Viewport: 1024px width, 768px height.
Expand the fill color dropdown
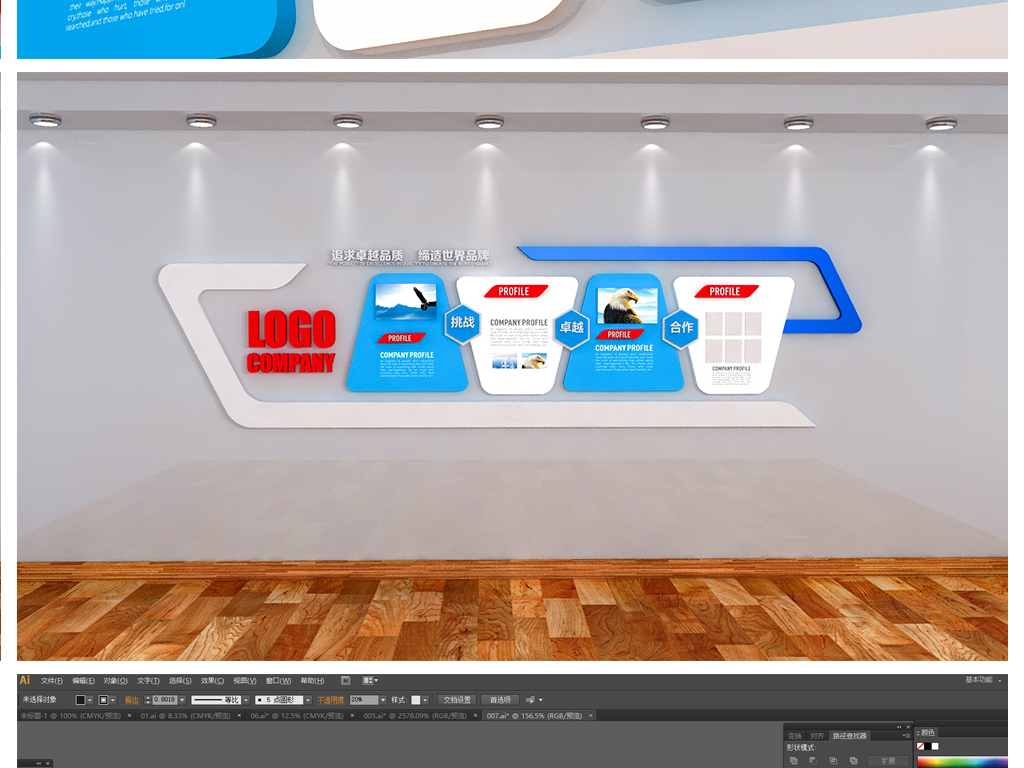(89, 700)
